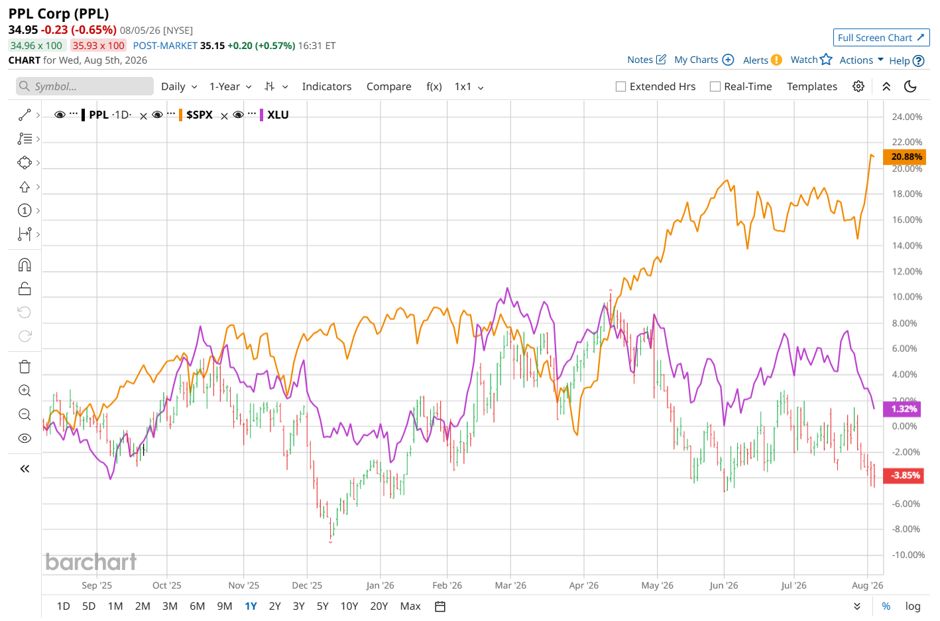Screen dimensions: 940x621
Task: Select the 6M time range
Action: [197, 607]
